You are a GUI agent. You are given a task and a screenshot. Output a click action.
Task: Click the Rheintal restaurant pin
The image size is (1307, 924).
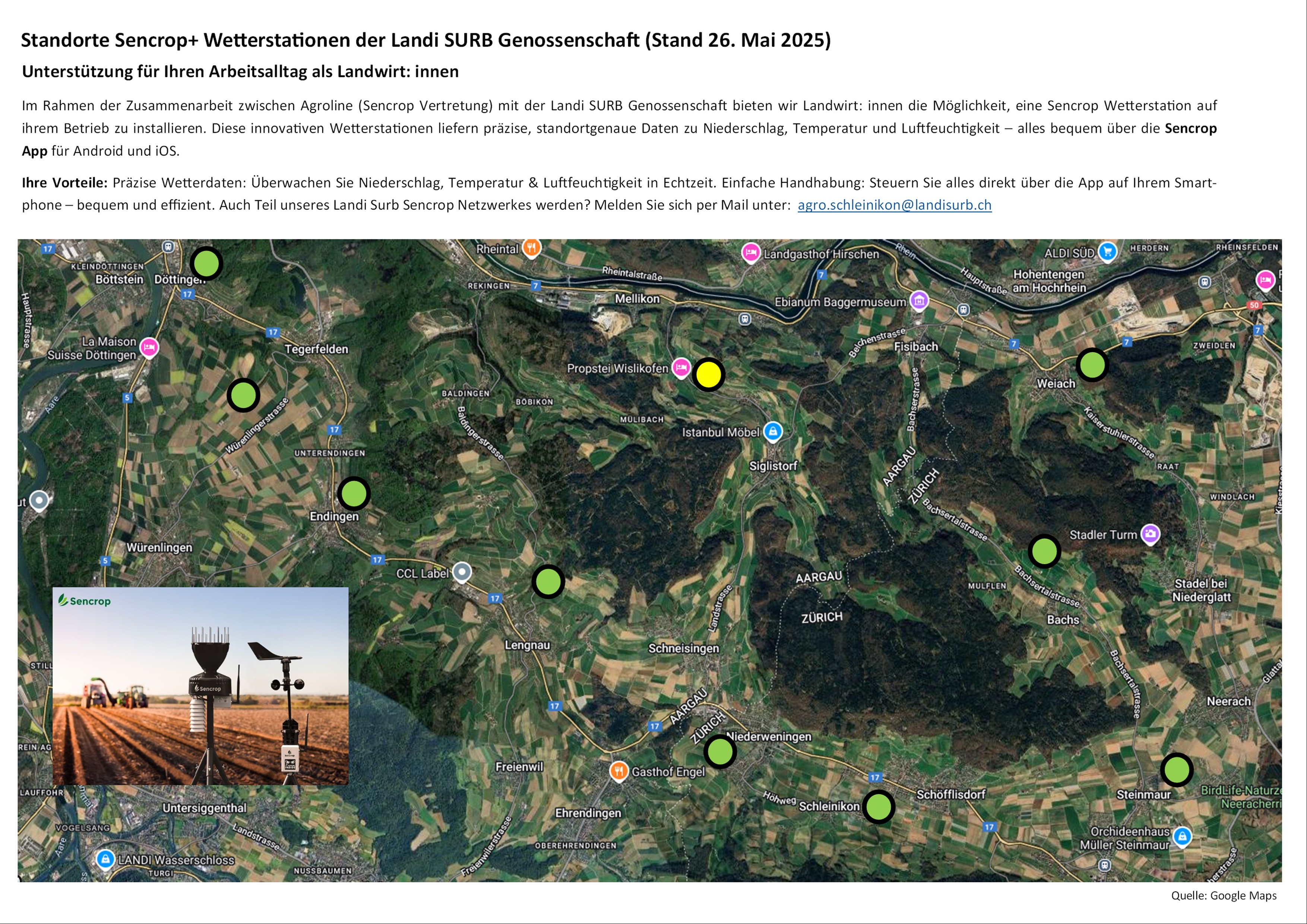pos(532,248)
